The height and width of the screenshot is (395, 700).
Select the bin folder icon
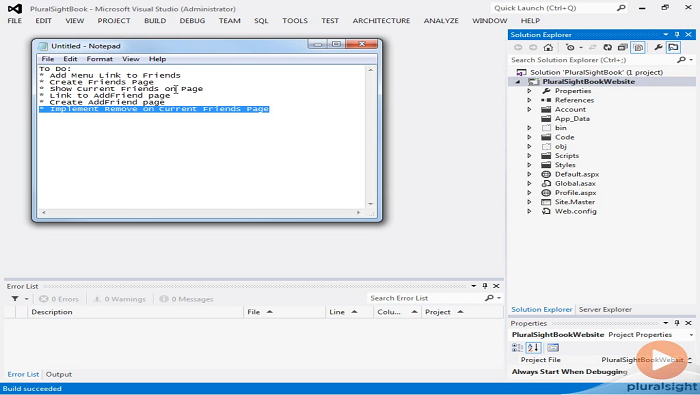coord(546,128)
